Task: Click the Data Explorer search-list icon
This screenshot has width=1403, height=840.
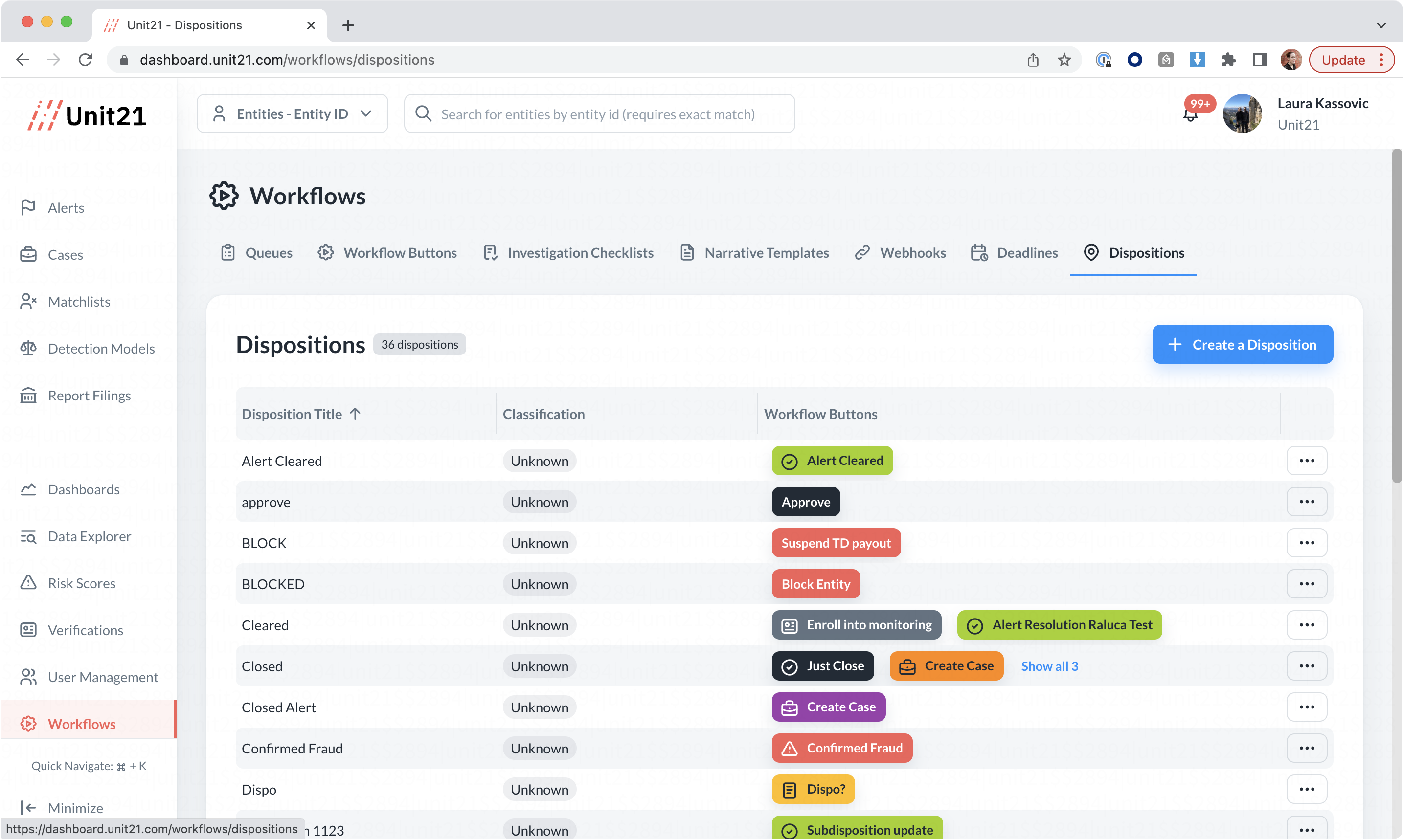Action: click(x=28, y=536)
